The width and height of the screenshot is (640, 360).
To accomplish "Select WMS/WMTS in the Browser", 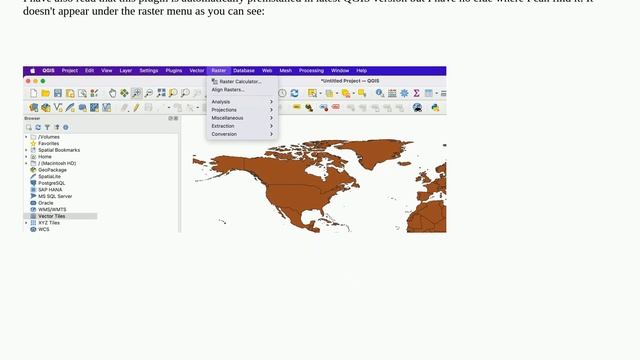I will [52, 210].
